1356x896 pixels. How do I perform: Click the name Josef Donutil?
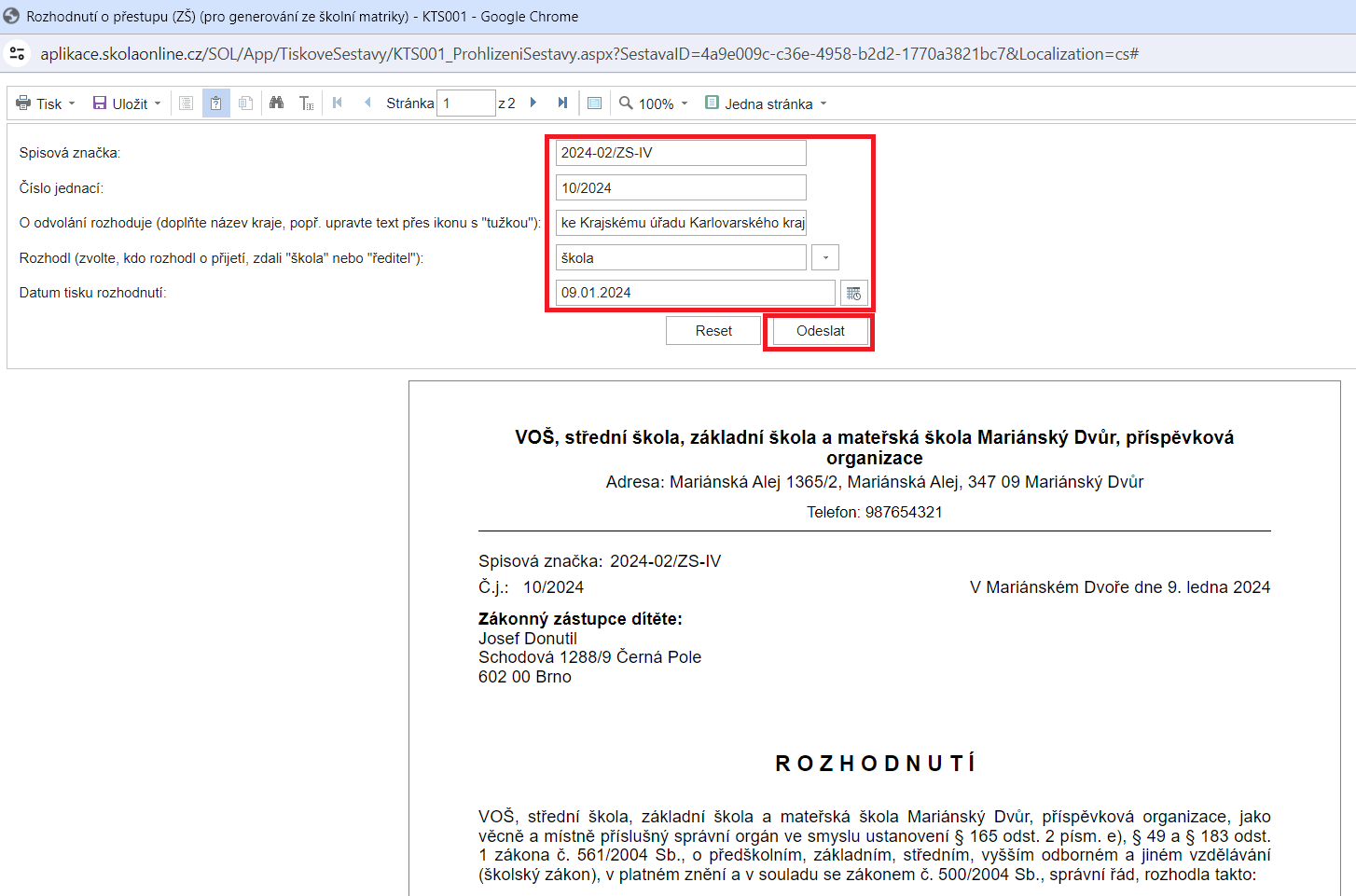tap(528, 639)
